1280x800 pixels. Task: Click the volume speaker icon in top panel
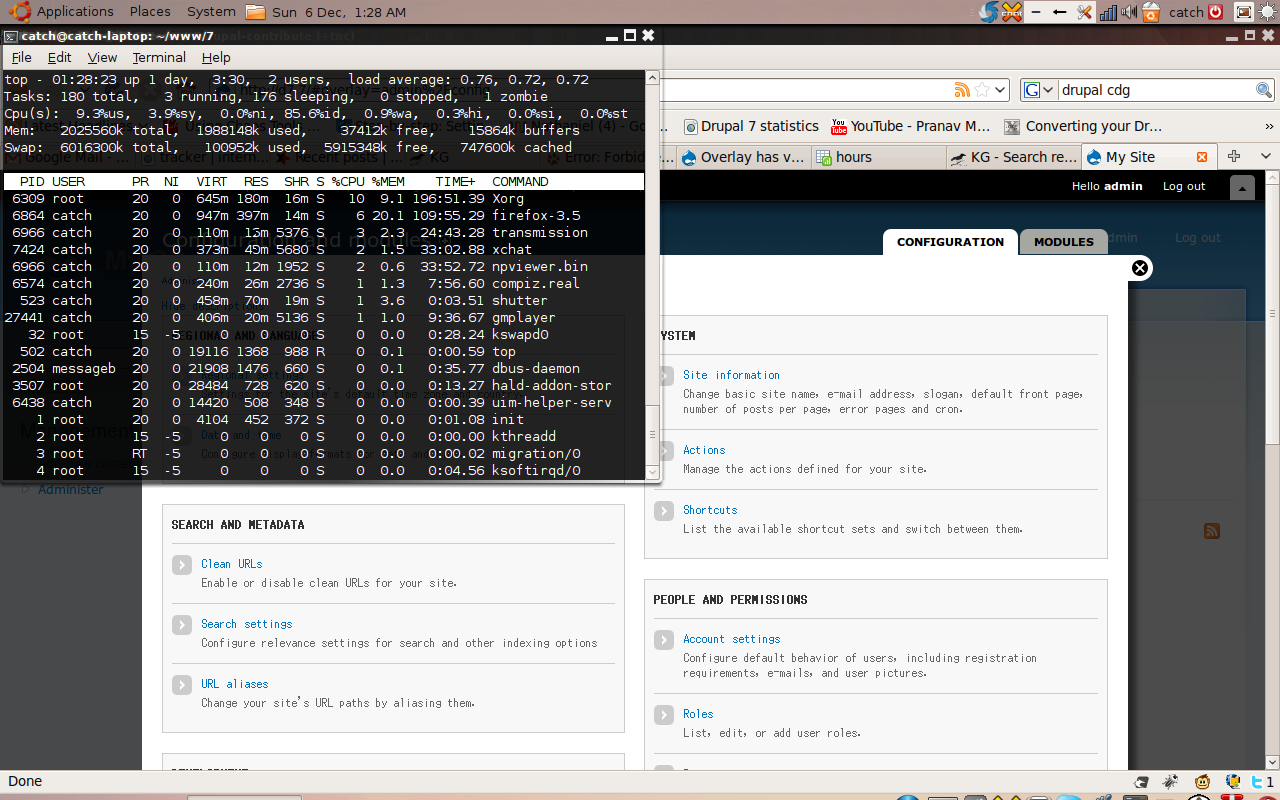click(x=1129, y=11)
